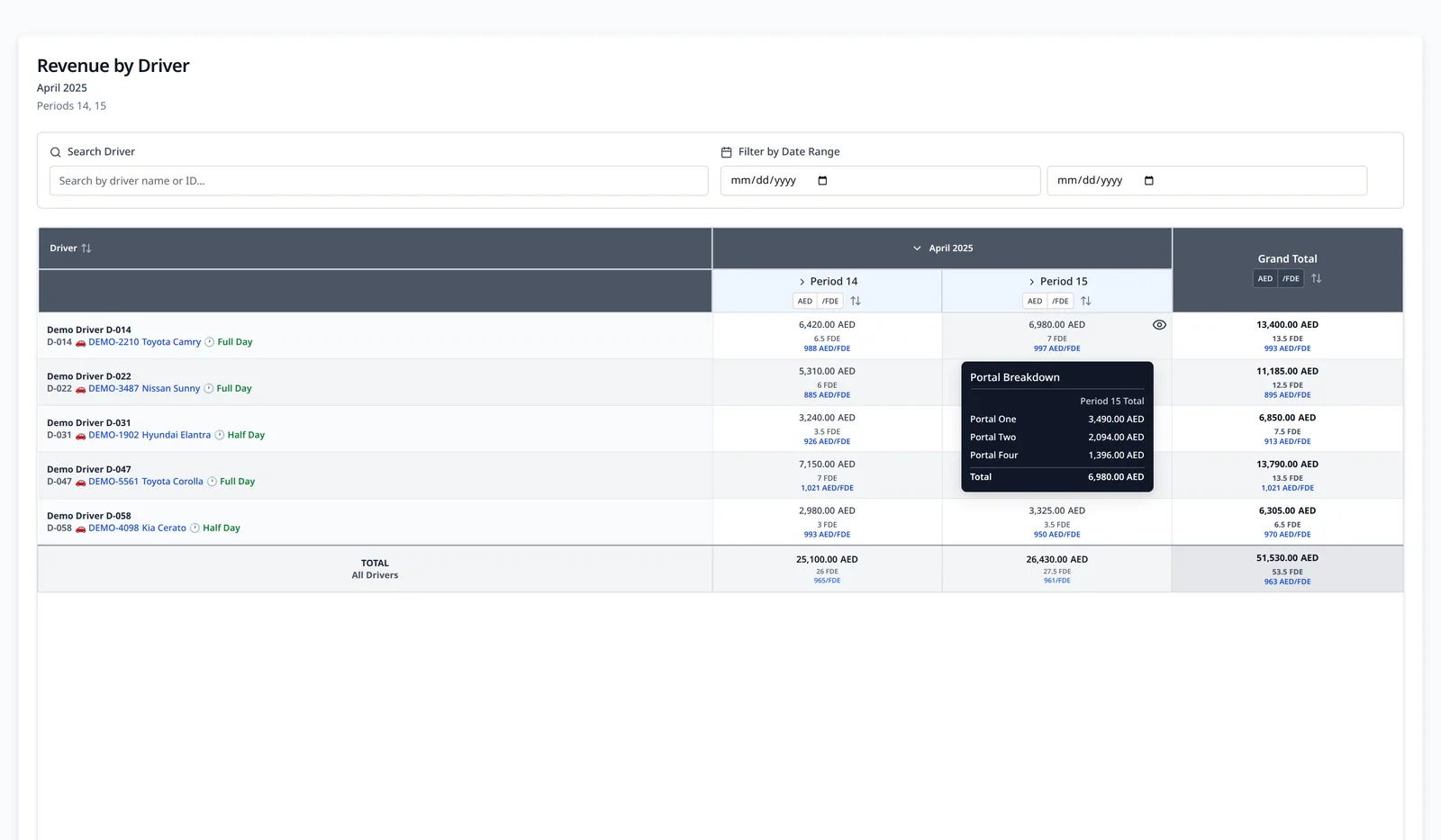
Task: Click Portal One row in Portal Breakdown
Action: (x=1057, y=420)
